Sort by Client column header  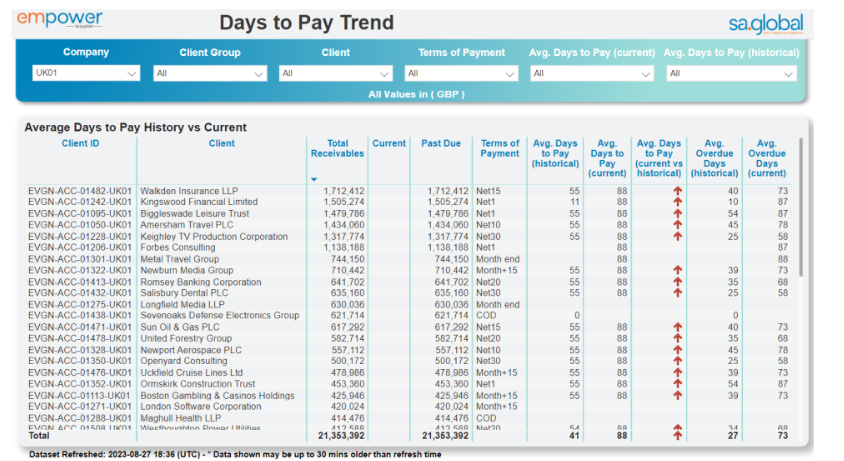click(222, 143)
